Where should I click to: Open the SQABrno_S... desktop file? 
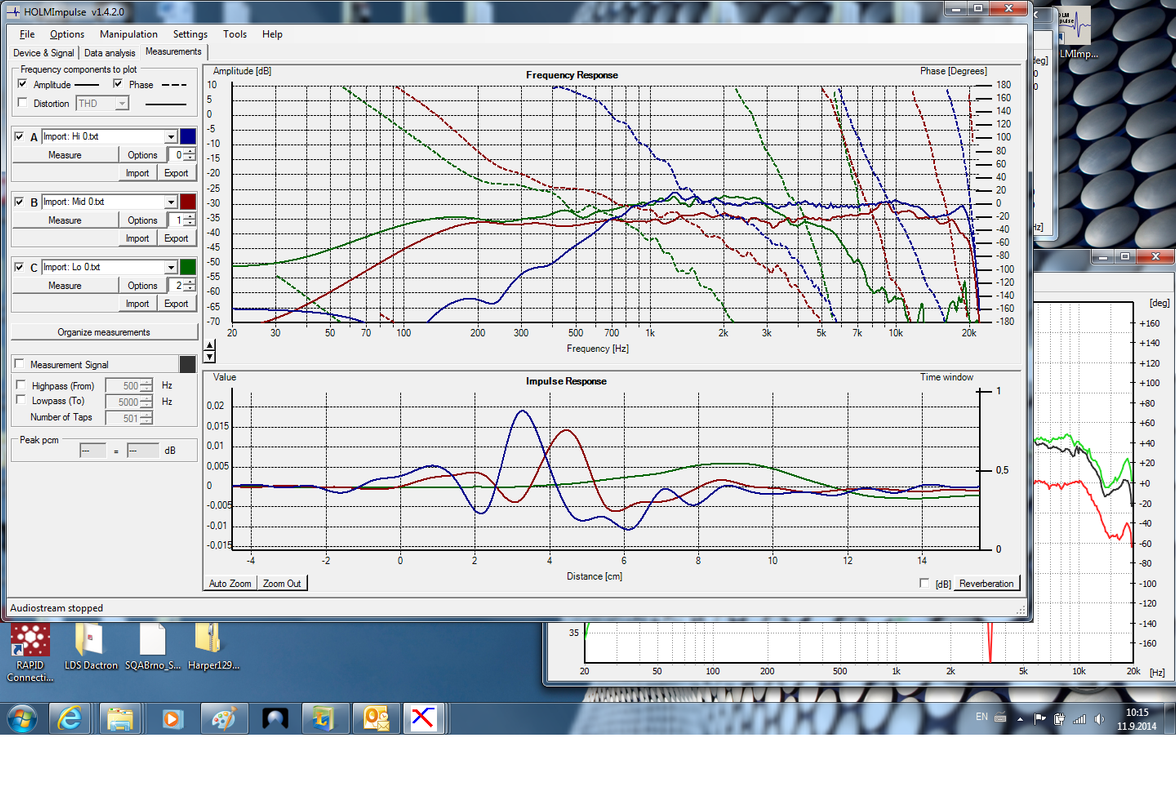coord(152,646)
